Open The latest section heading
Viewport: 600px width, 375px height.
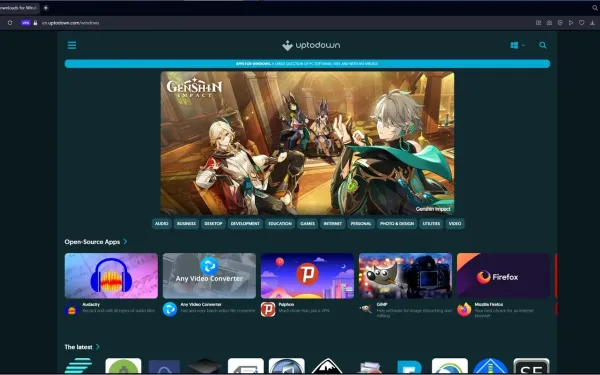pos(78,347)
